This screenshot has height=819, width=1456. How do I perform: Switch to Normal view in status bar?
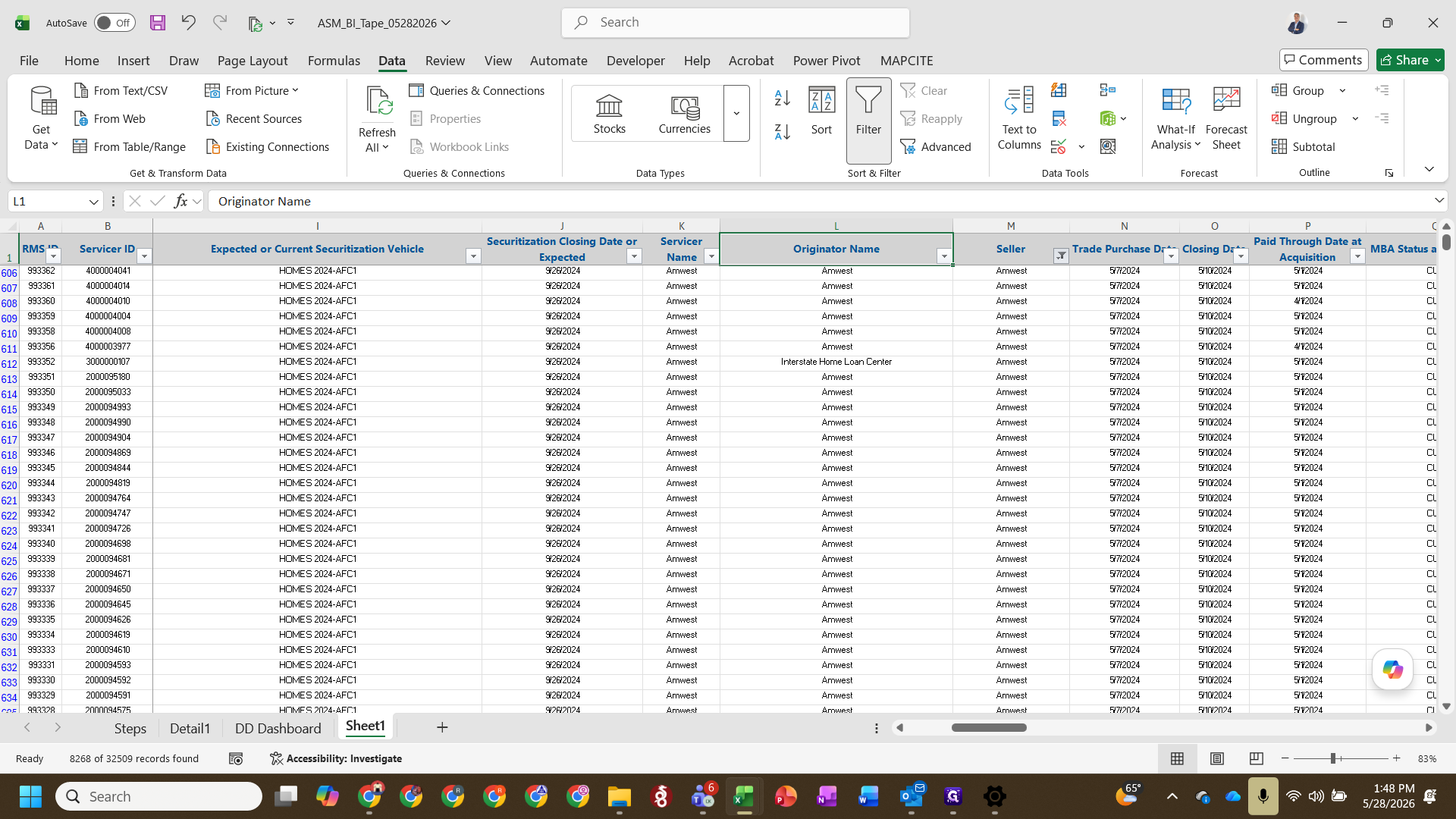(x=1177, y=758)
